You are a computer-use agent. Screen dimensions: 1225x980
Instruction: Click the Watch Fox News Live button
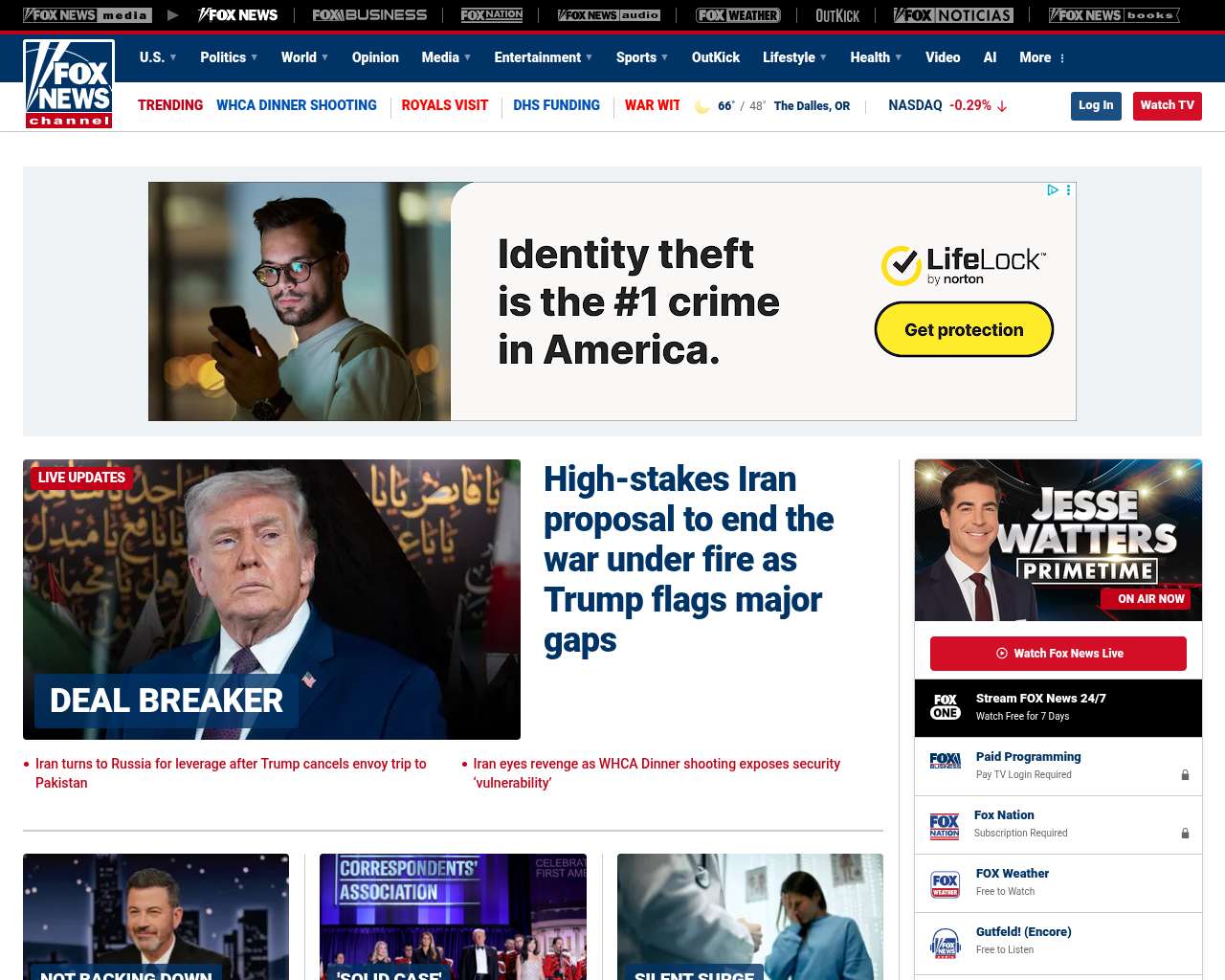point(1058,654)
